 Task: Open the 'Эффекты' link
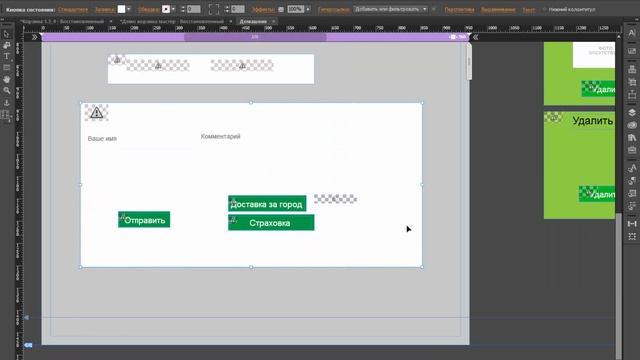[263, 9]
